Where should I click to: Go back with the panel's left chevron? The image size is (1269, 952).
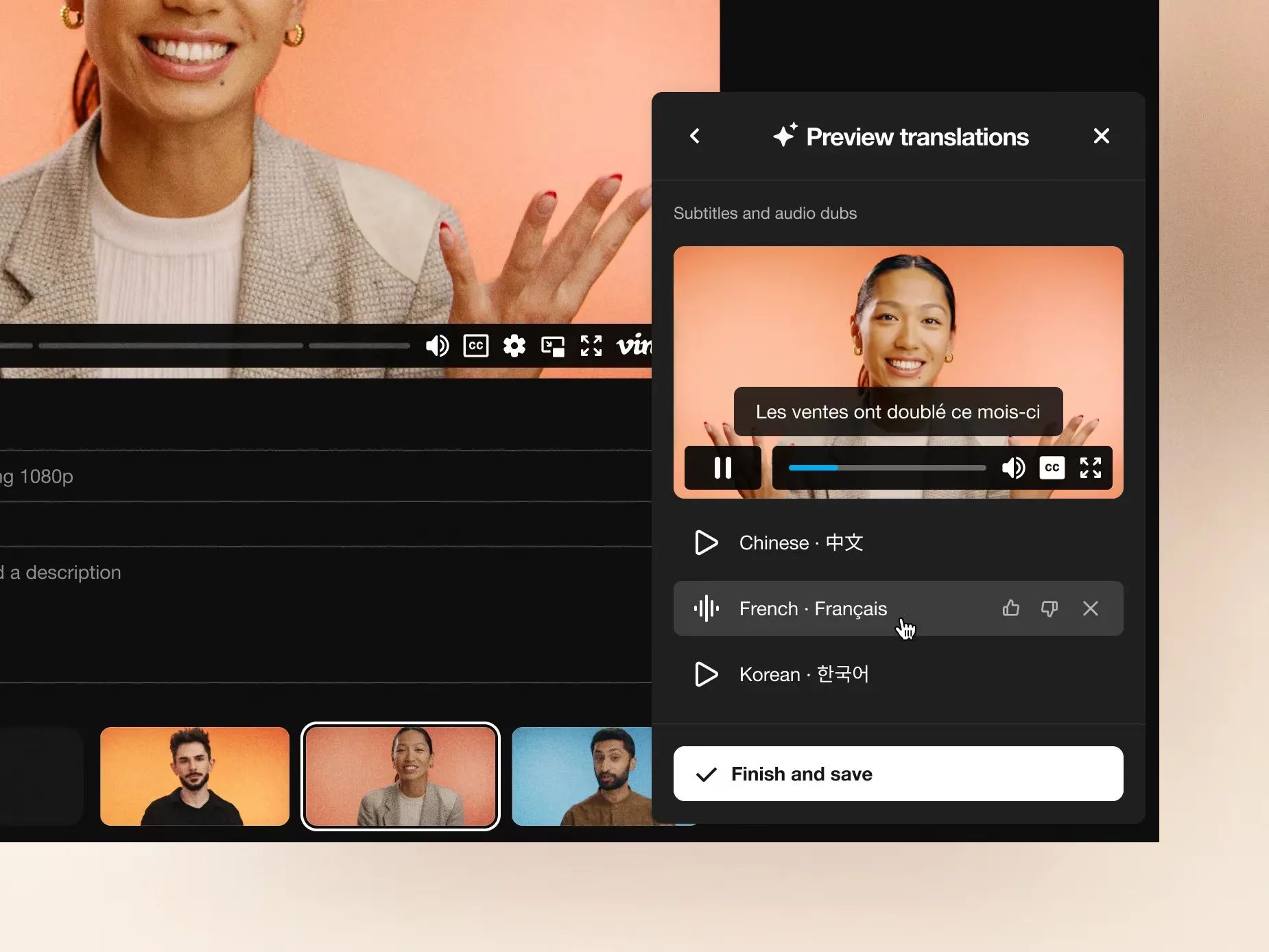pos(695,136)
